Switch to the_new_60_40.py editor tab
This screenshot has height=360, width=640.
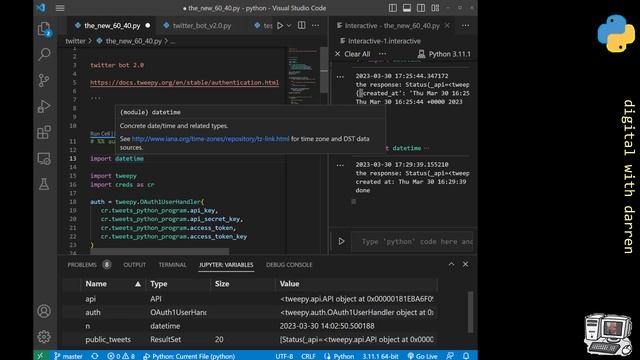pos(112,25)
